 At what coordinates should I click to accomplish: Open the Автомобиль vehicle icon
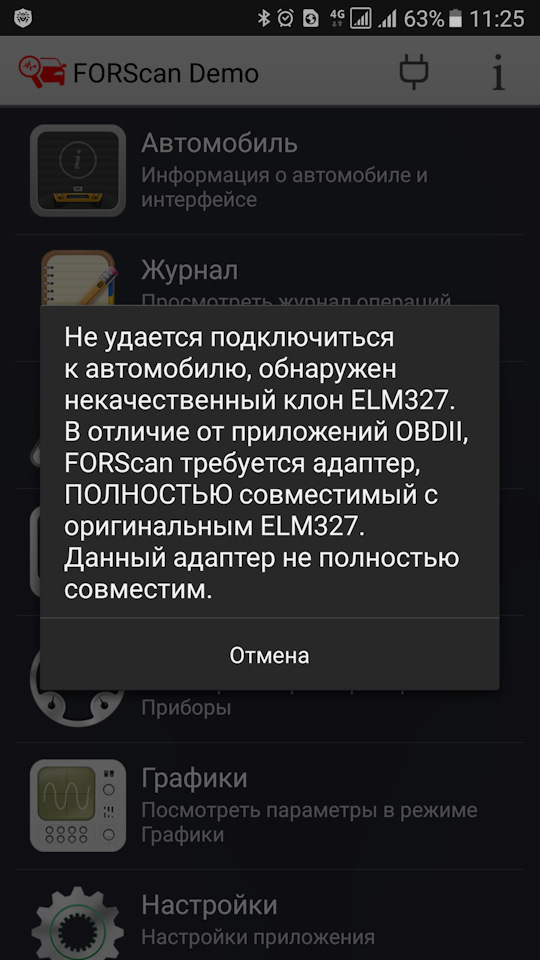tap(78, 170)
